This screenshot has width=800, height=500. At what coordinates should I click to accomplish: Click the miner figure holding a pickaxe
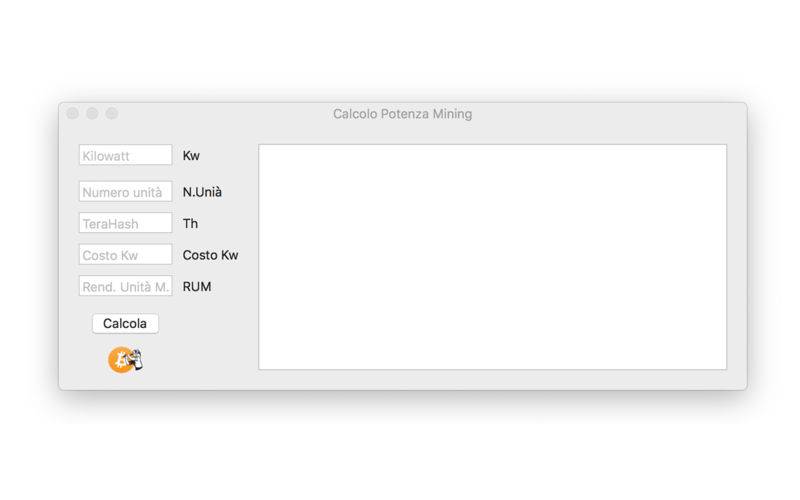pyautogui.click(x=136, y=360)
